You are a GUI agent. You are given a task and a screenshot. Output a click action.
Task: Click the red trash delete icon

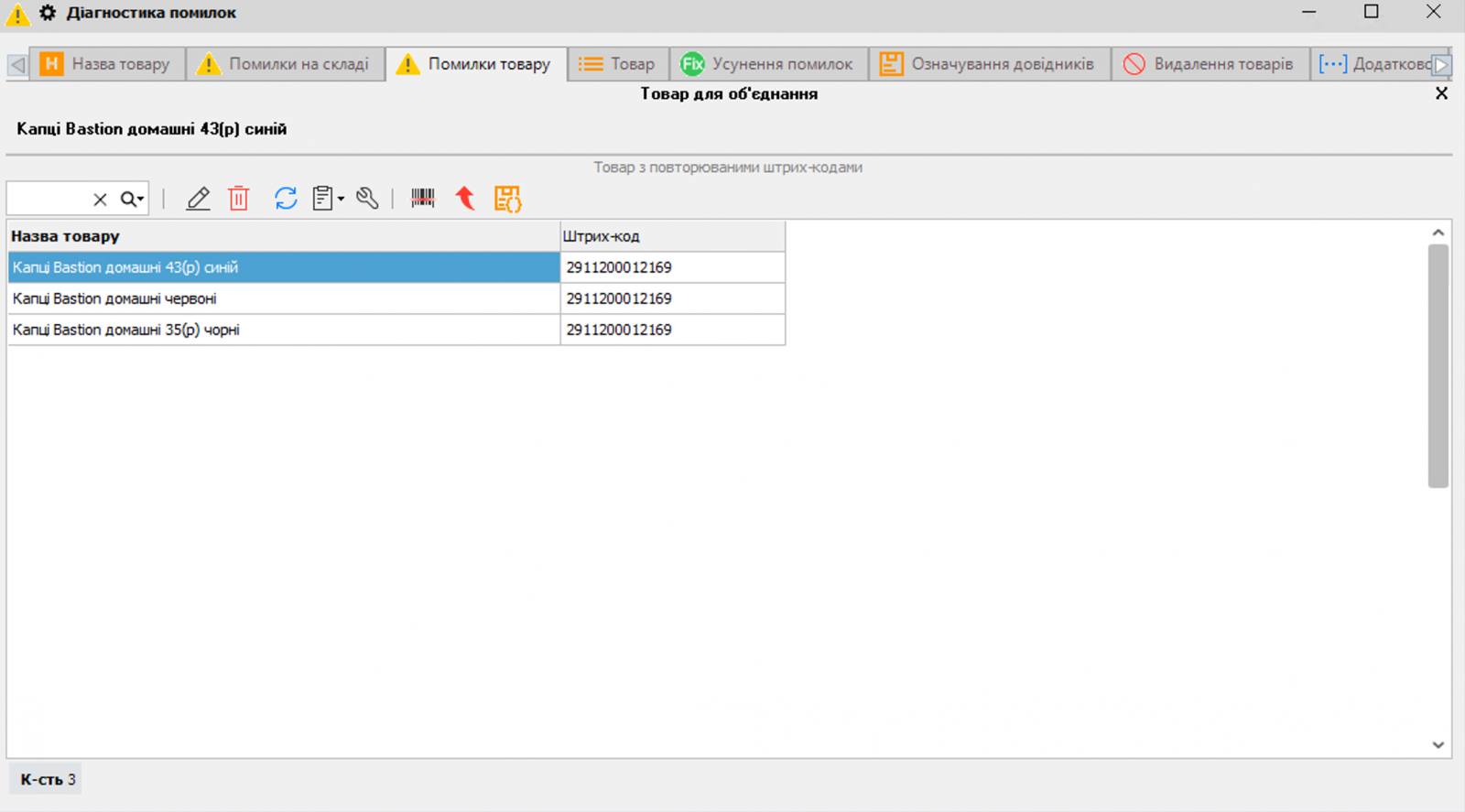click(x=239, y=199)
